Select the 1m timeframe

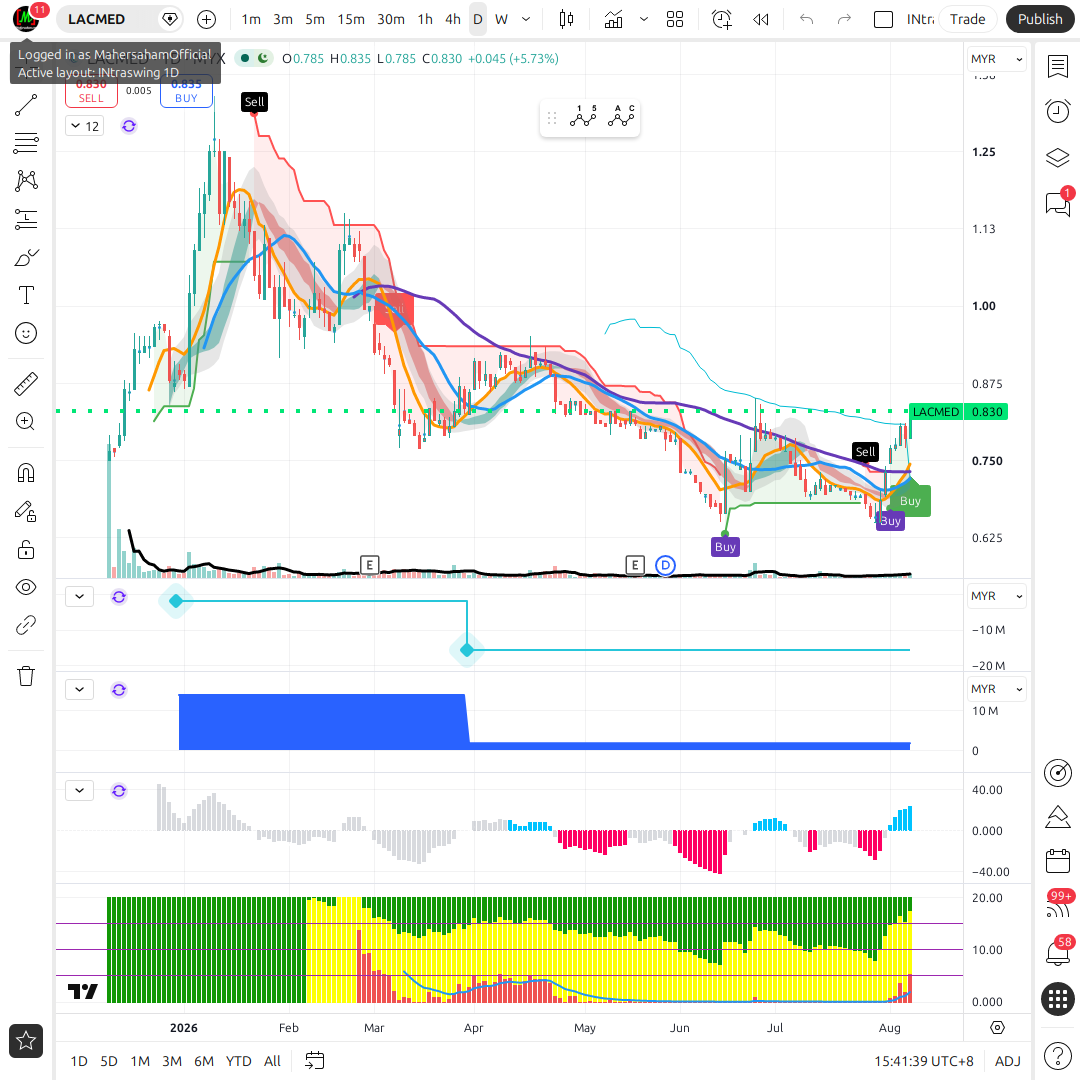pyautogui.click(x=251, y=19)
